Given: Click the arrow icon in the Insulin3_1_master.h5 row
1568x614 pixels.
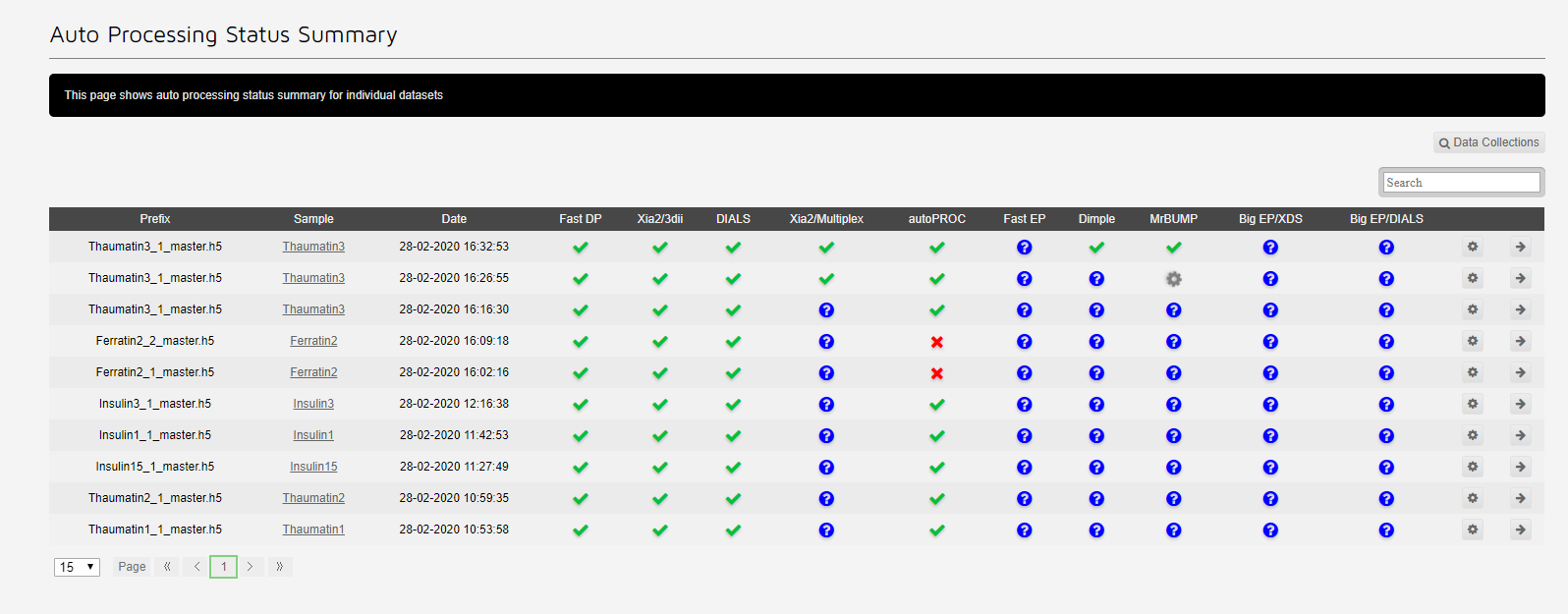Looking at the screenshot, I should [x=1520, y=404].
